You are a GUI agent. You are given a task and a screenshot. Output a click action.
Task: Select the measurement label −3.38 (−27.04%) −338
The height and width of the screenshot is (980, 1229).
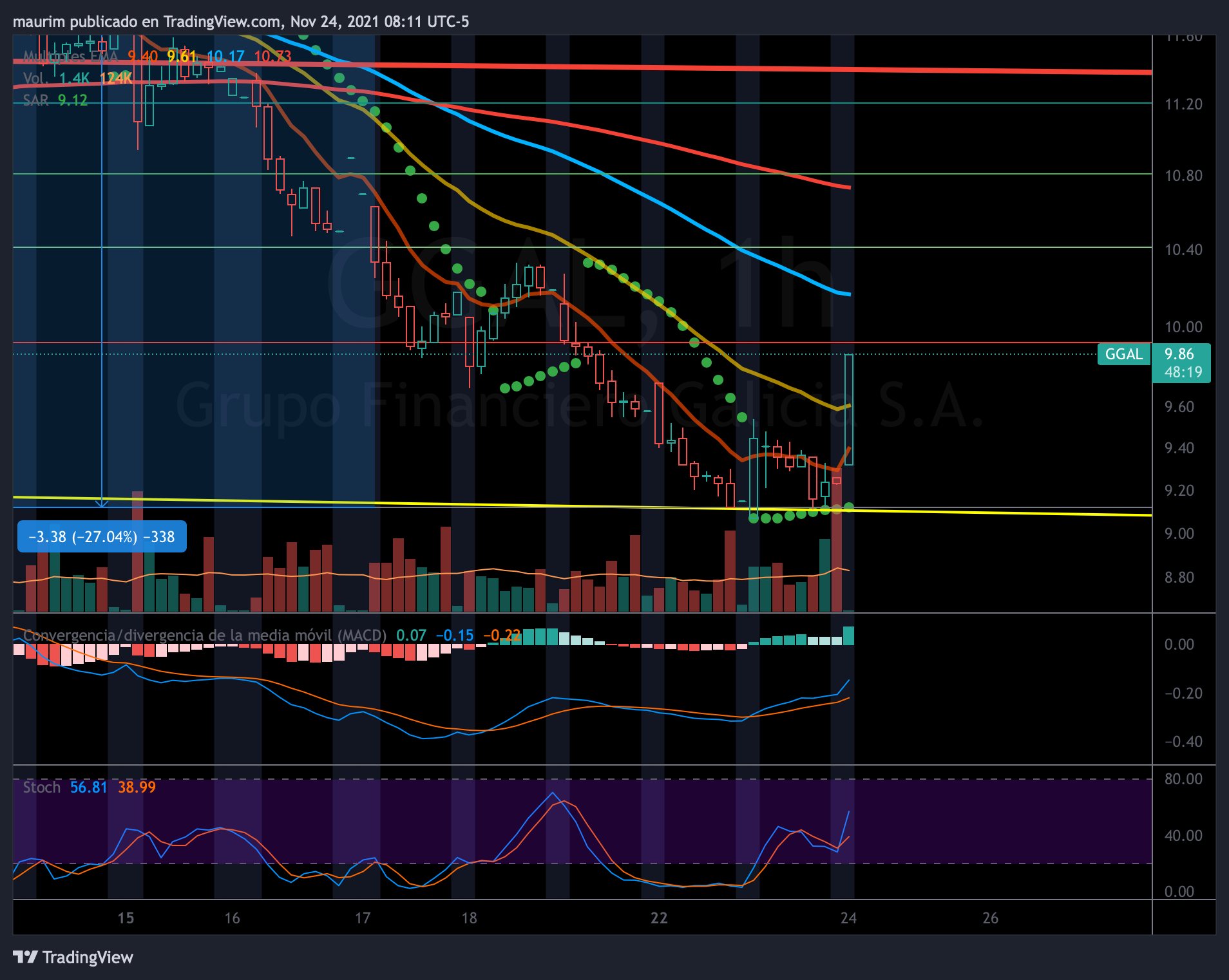click(x=102, y=536)
